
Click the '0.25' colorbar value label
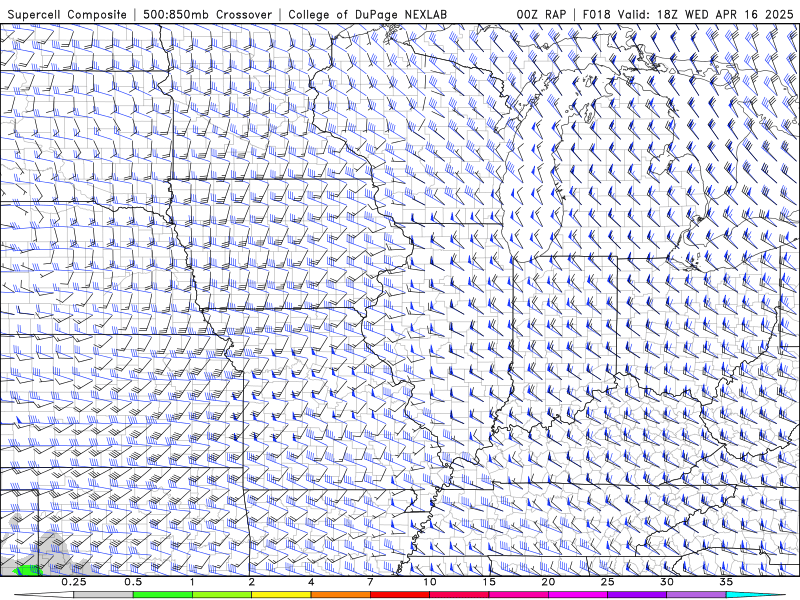click(x=74, y=582)
